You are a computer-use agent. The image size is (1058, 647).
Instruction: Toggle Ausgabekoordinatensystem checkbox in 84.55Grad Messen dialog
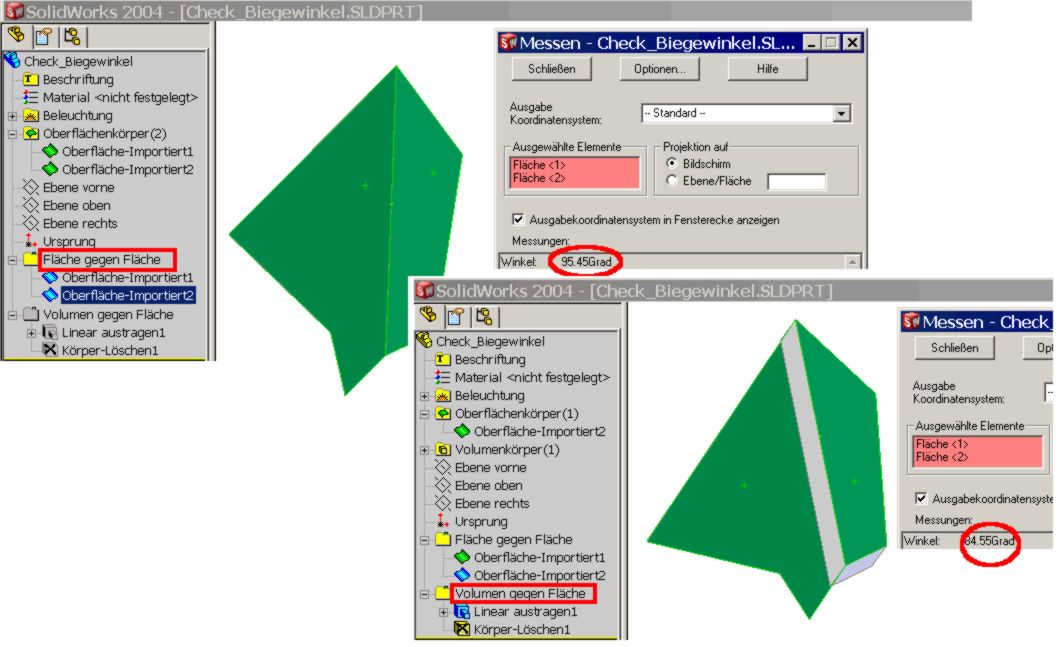[921, 499]
